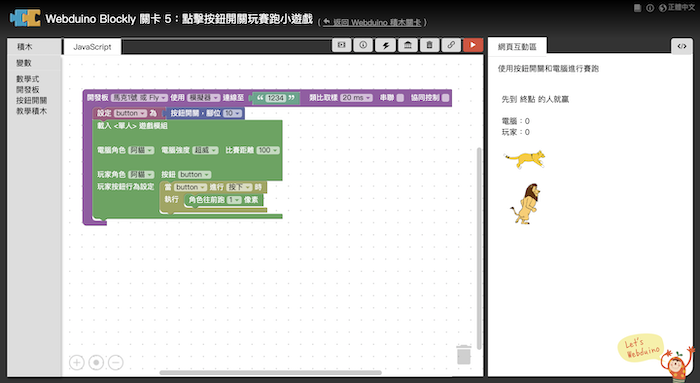Open the 電腦角色 character dropdown
This screenshot has width=700, height=383.
(141, 150)
